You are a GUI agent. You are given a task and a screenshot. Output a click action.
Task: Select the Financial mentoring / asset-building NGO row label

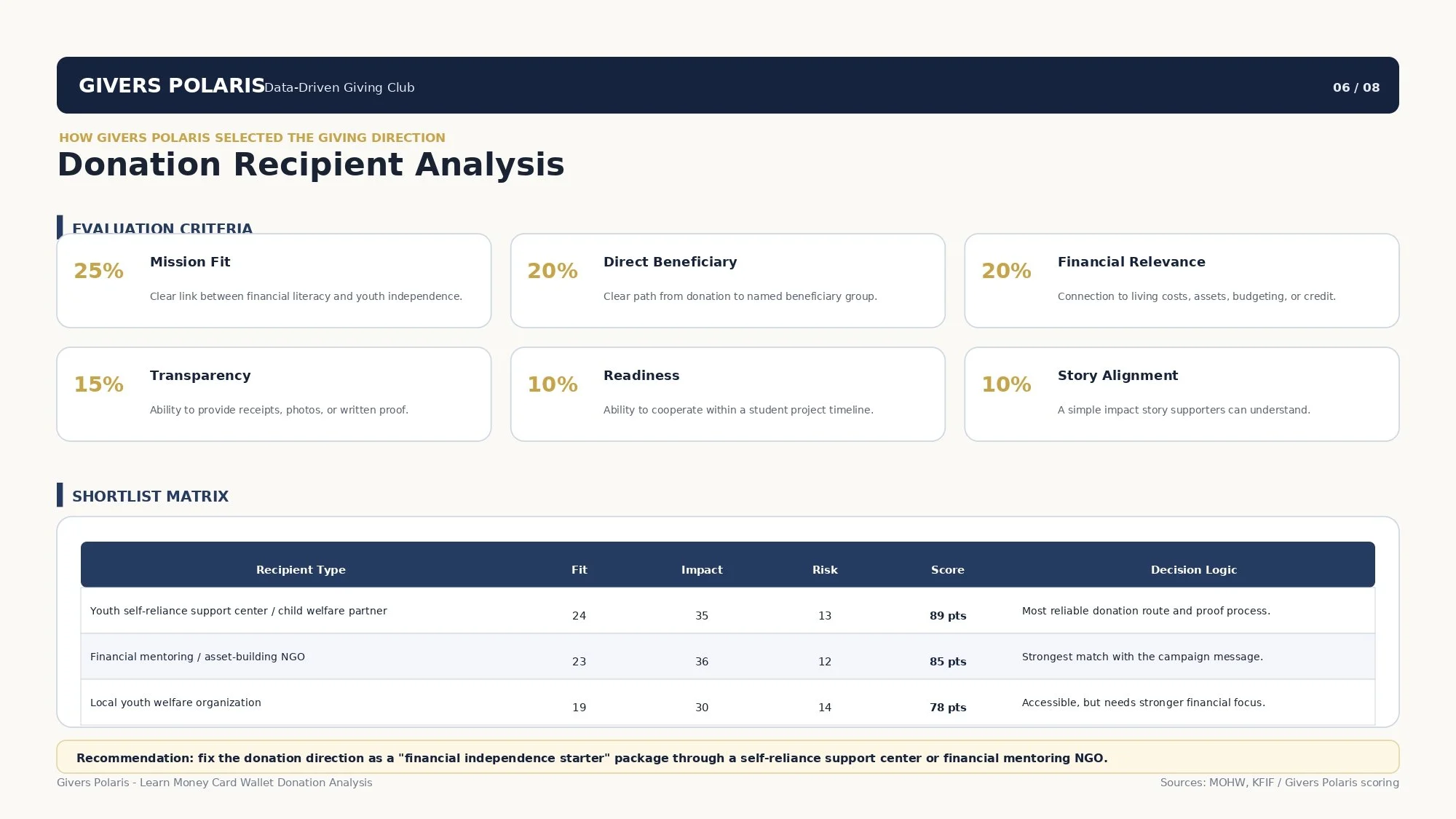click(197, 657)
